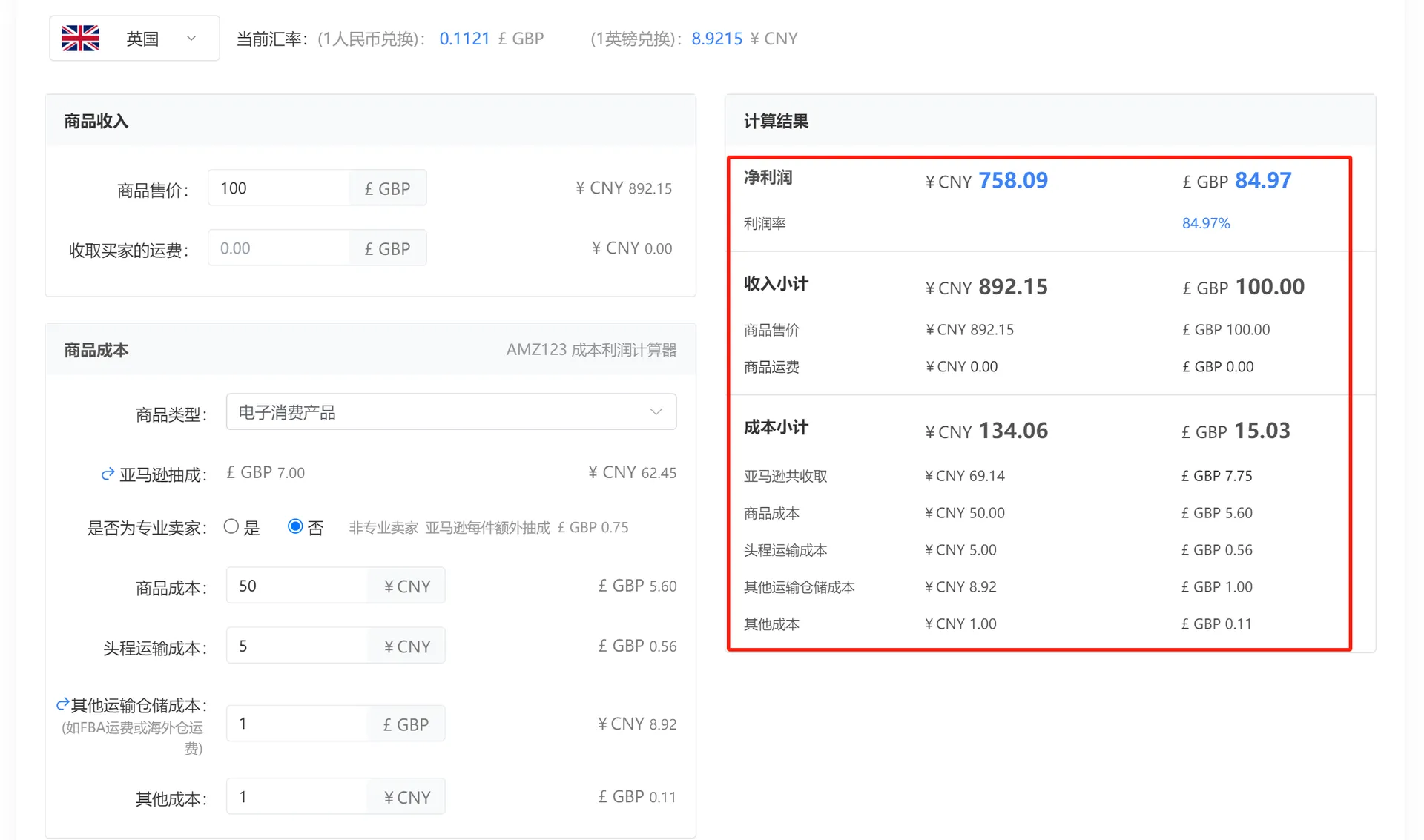Click the 8.9215 exchange rate value
Screen dimensions: 1424x840
tap(716, 39)
